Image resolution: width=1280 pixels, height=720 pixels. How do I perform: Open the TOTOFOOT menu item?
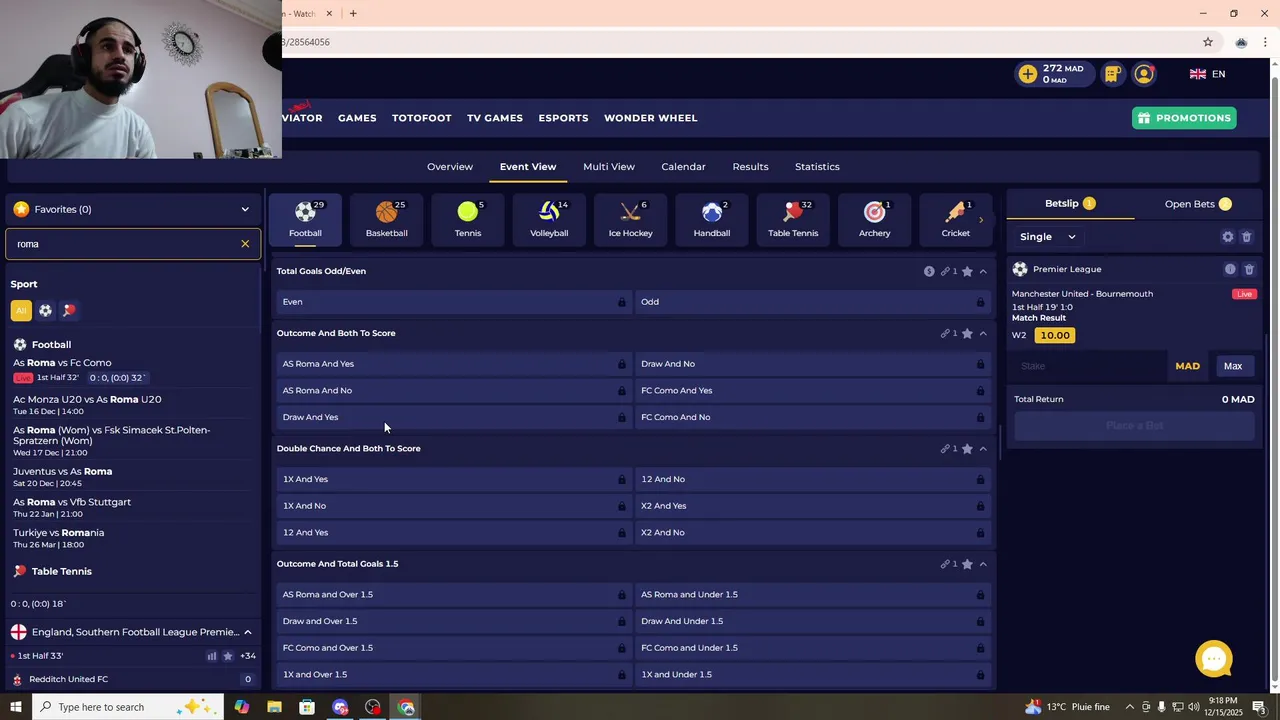pos(421,118)
